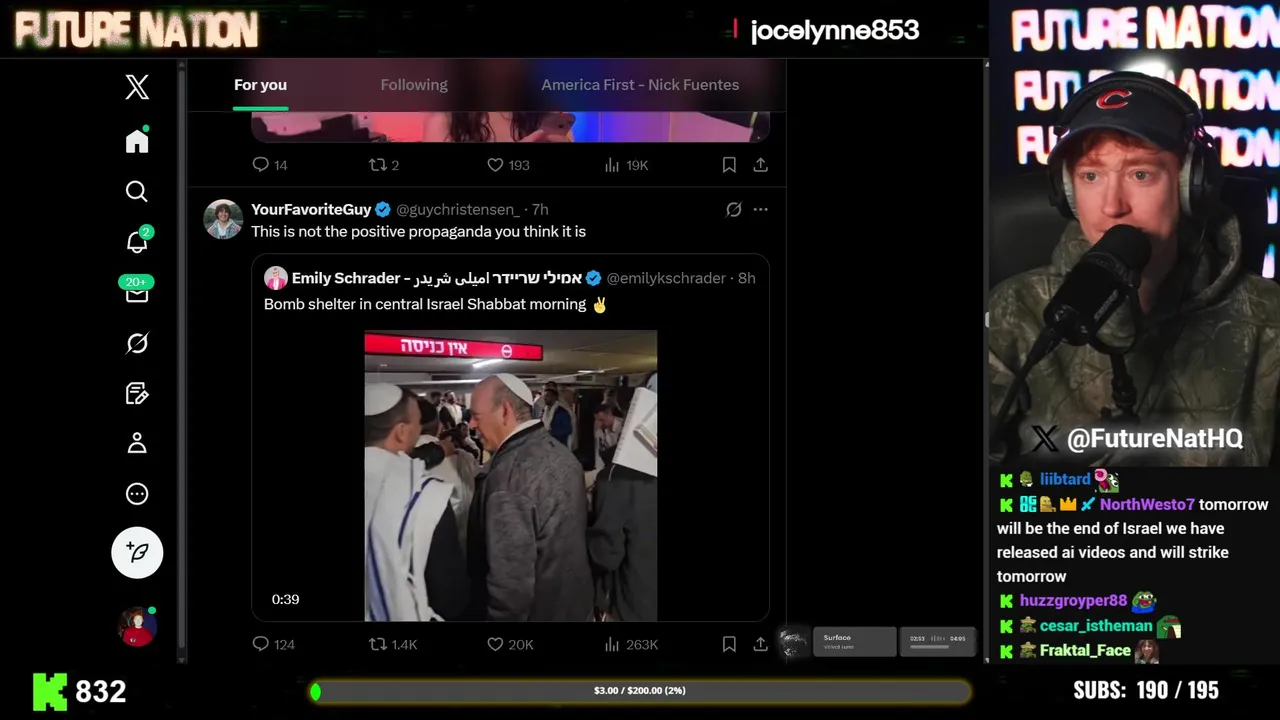
Task: Open @emilykschrader handle in quoted post
Action: [x=666, y=278]
